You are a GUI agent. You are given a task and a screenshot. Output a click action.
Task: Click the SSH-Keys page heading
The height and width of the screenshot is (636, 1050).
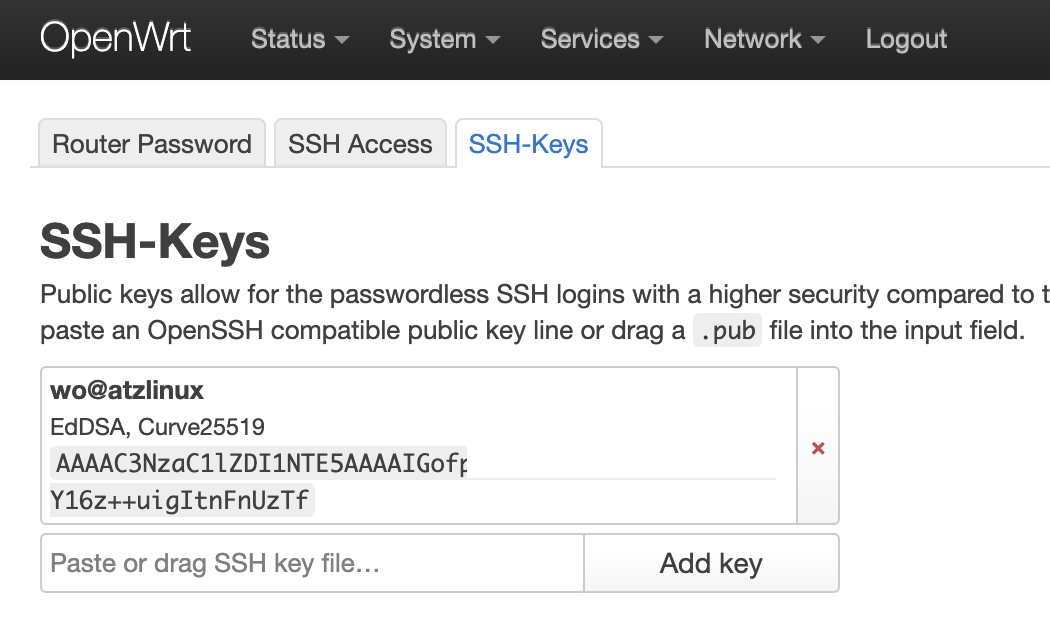point(155,242)
